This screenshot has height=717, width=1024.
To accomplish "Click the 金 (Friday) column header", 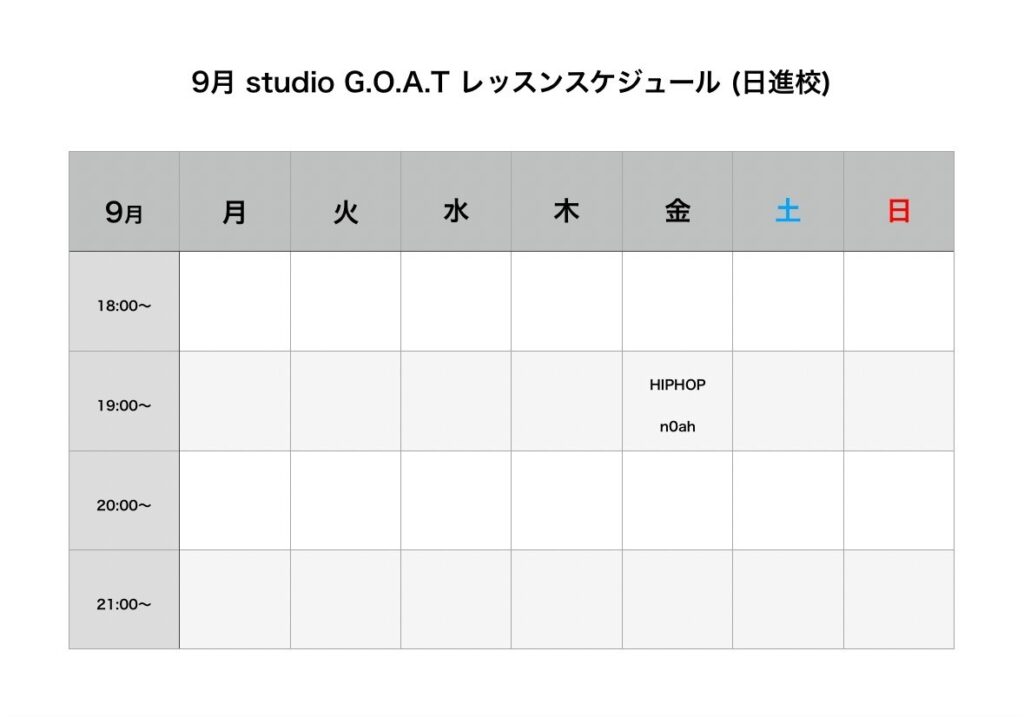I will pyautogui.click(x=677, y=212).
